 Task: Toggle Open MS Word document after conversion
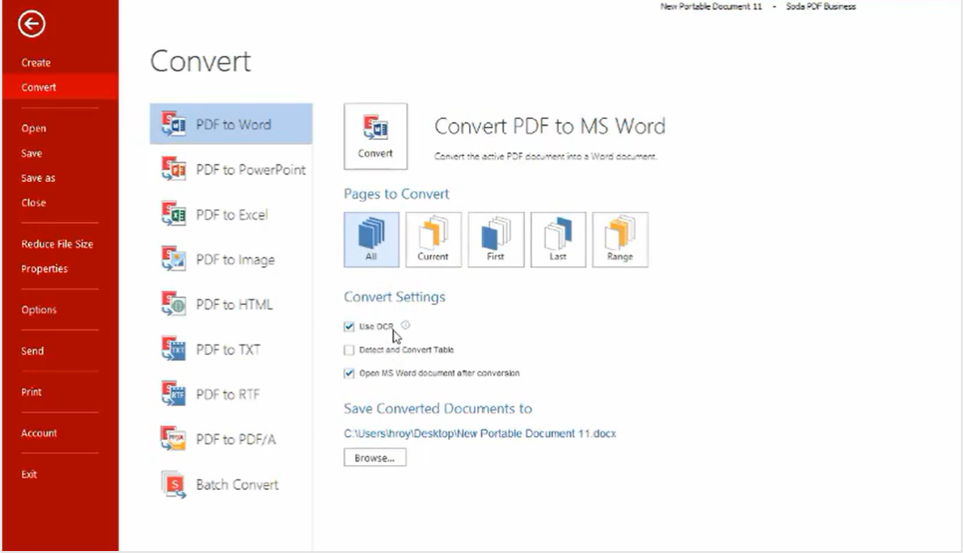click(349, 373)
